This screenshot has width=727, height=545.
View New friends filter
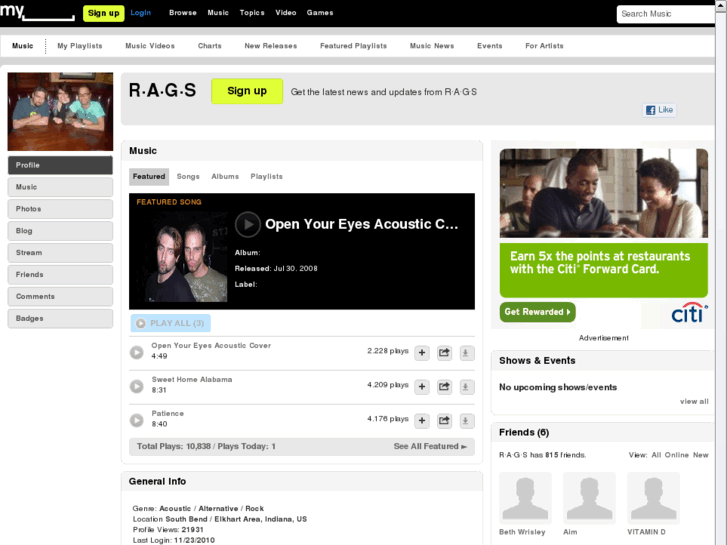[x=701, y=455]
